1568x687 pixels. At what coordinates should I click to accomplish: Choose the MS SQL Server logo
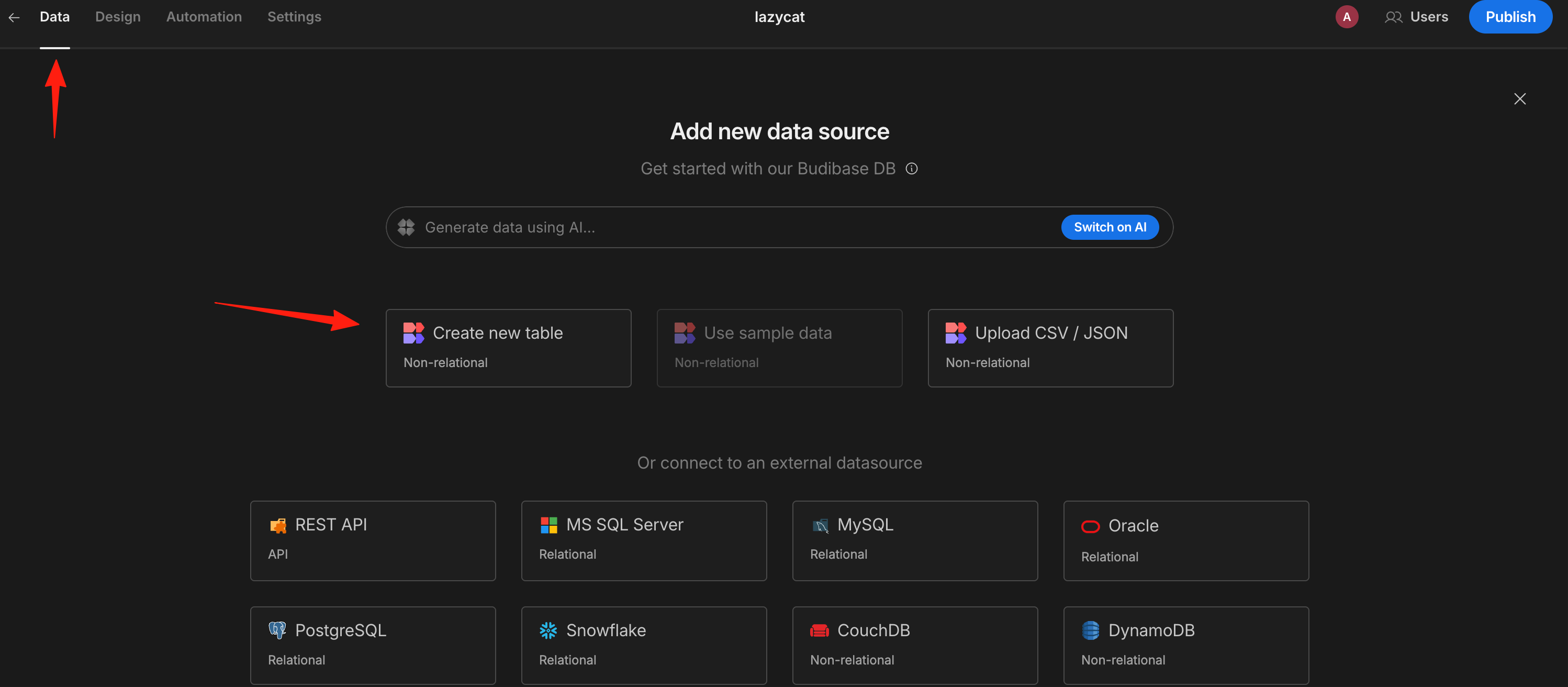[548, 525]
